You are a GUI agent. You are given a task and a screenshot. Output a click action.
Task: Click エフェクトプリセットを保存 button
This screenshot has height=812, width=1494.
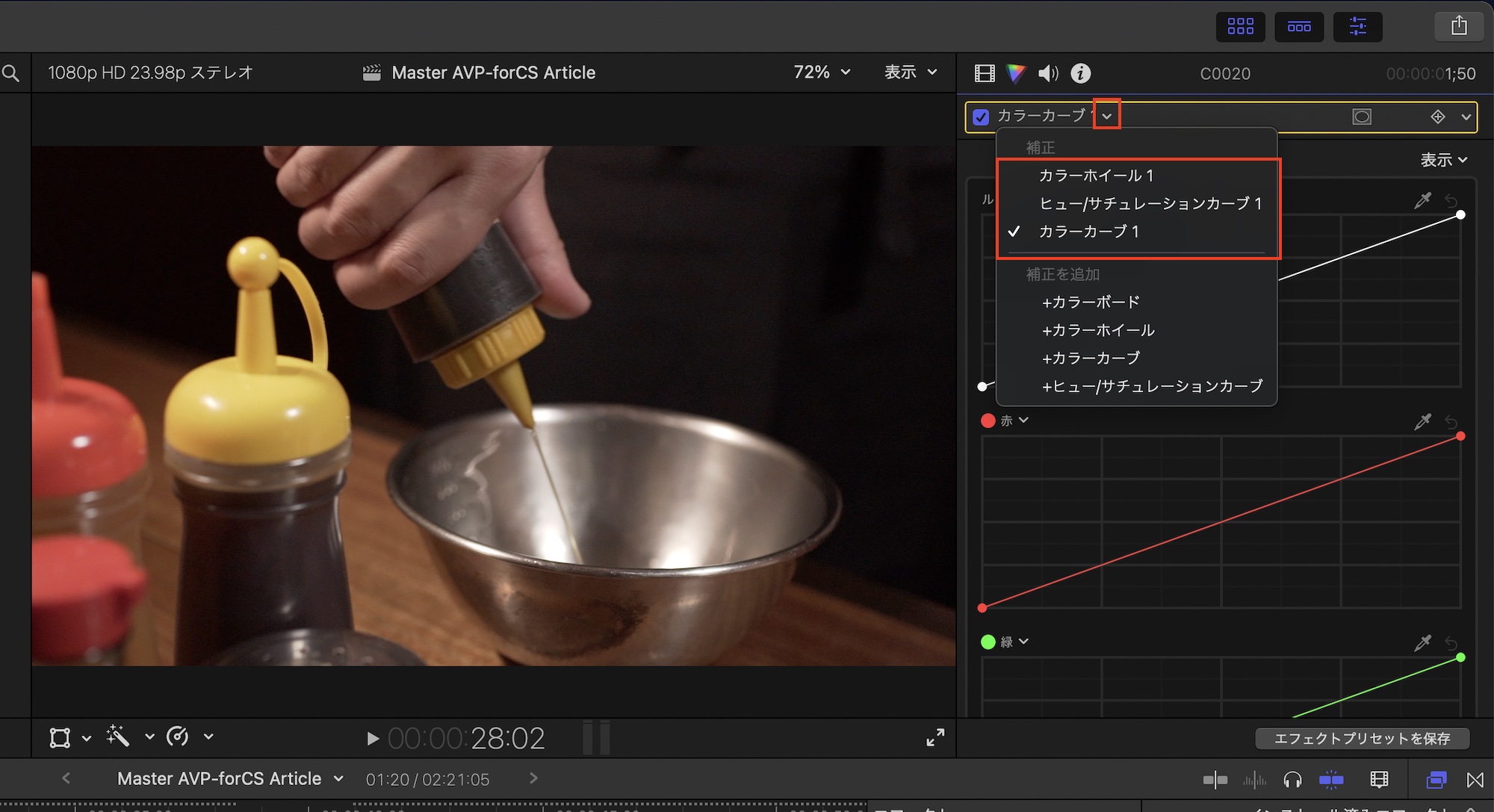[x=1362, y=739]
